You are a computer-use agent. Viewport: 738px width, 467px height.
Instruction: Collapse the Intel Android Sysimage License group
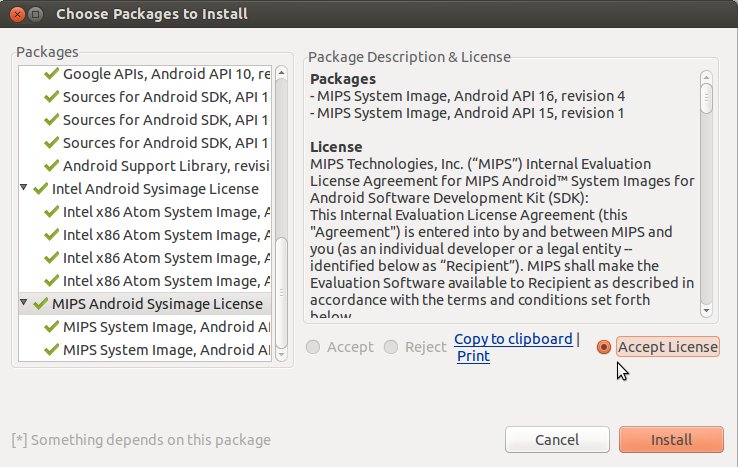pos(24,187)
